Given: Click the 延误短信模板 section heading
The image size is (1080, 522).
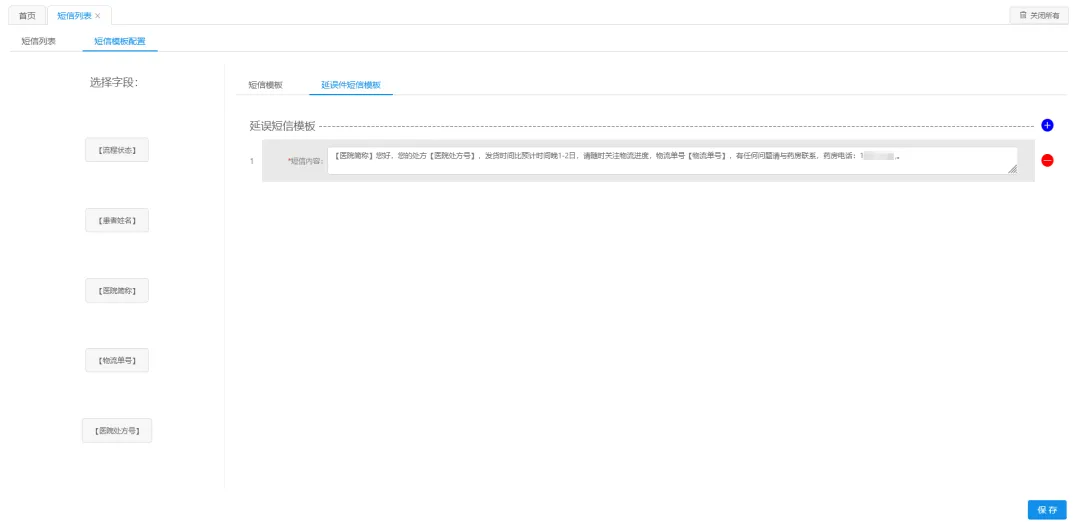Looking at the screenshot, I should click(x=282, y=127).
